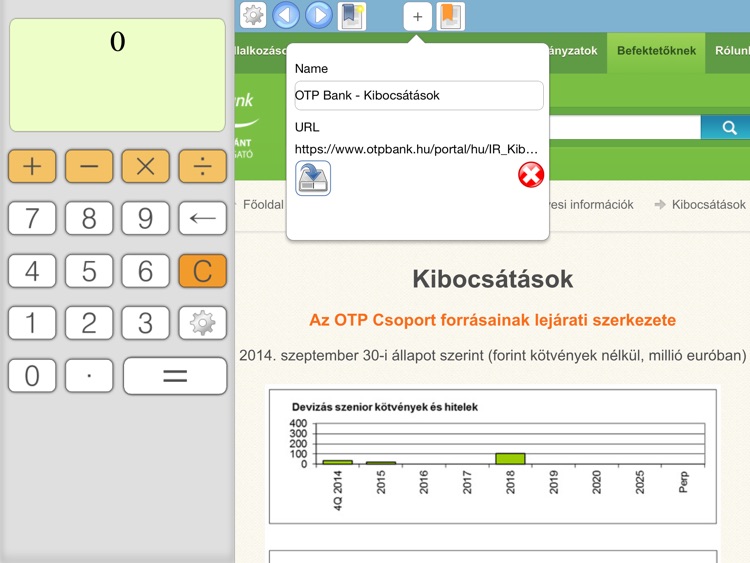The width and height of the screenshot is (750, 563).
Task: Open Befektetőknek navigation tab
Action: (656, 51)
